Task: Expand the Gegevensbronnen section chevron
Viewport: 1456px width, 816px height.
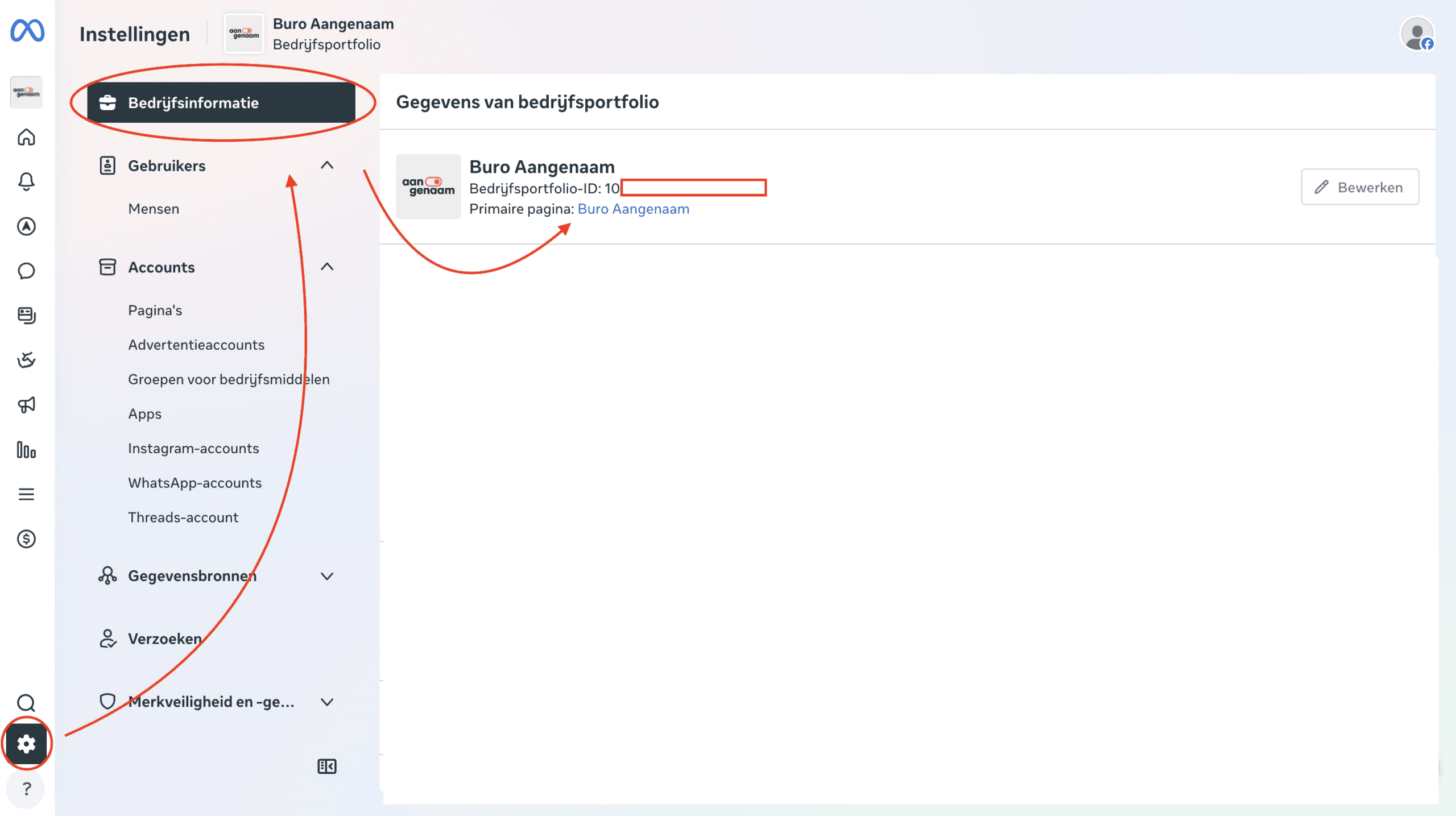Action: [x=327, y=576]
